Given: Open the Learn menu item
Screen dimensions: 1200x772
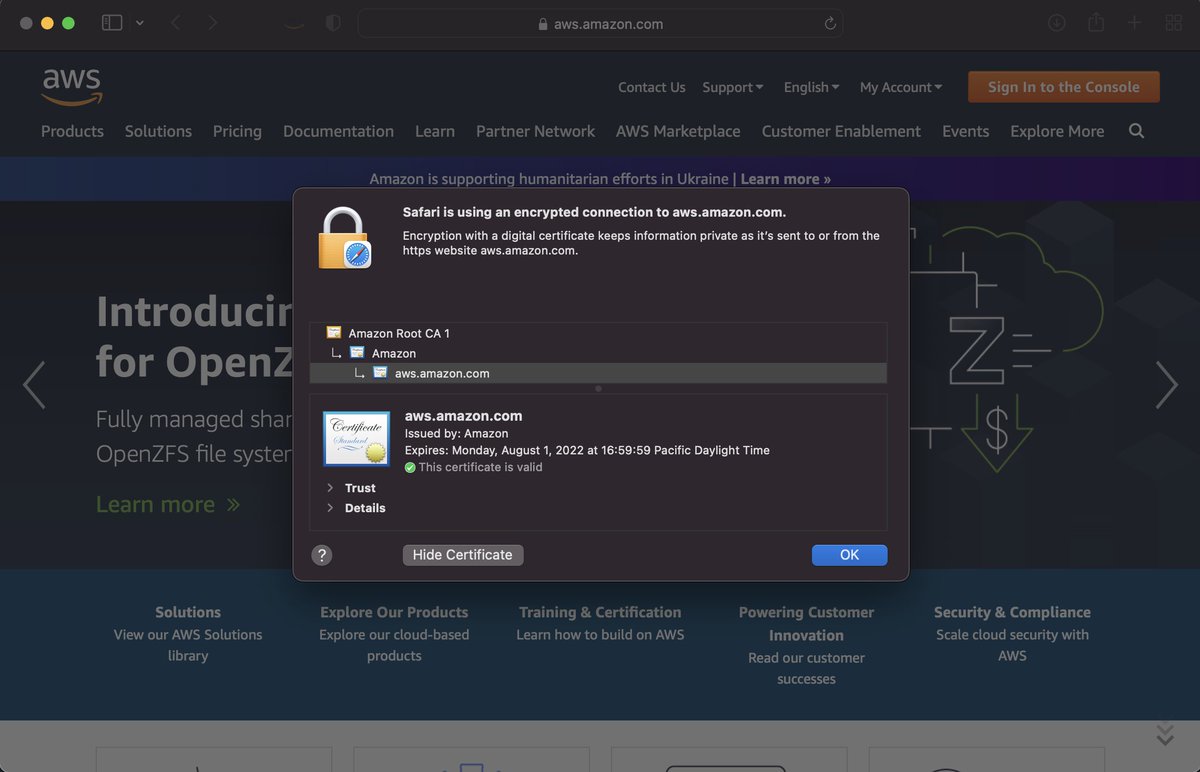Looking at the screenshot, I should click(x=435, y=131).
